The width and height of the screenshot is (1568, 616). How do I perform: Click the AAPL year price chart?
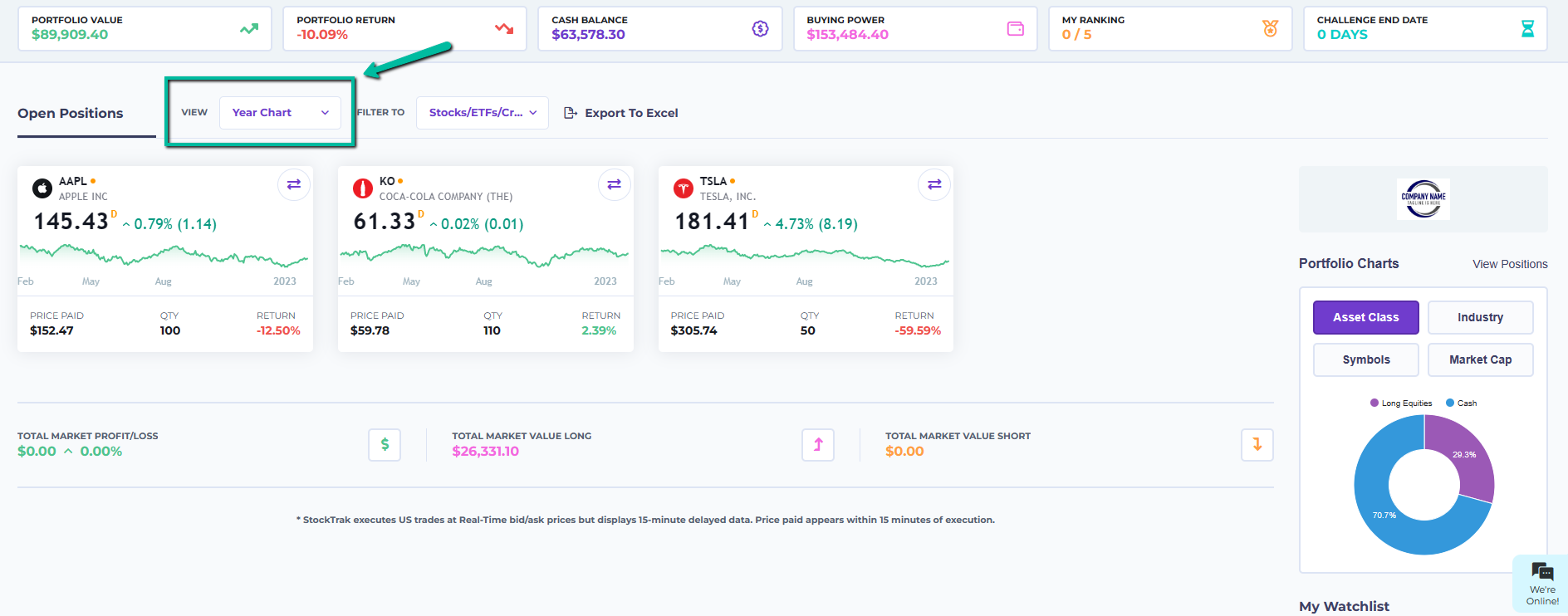[164, 254]
